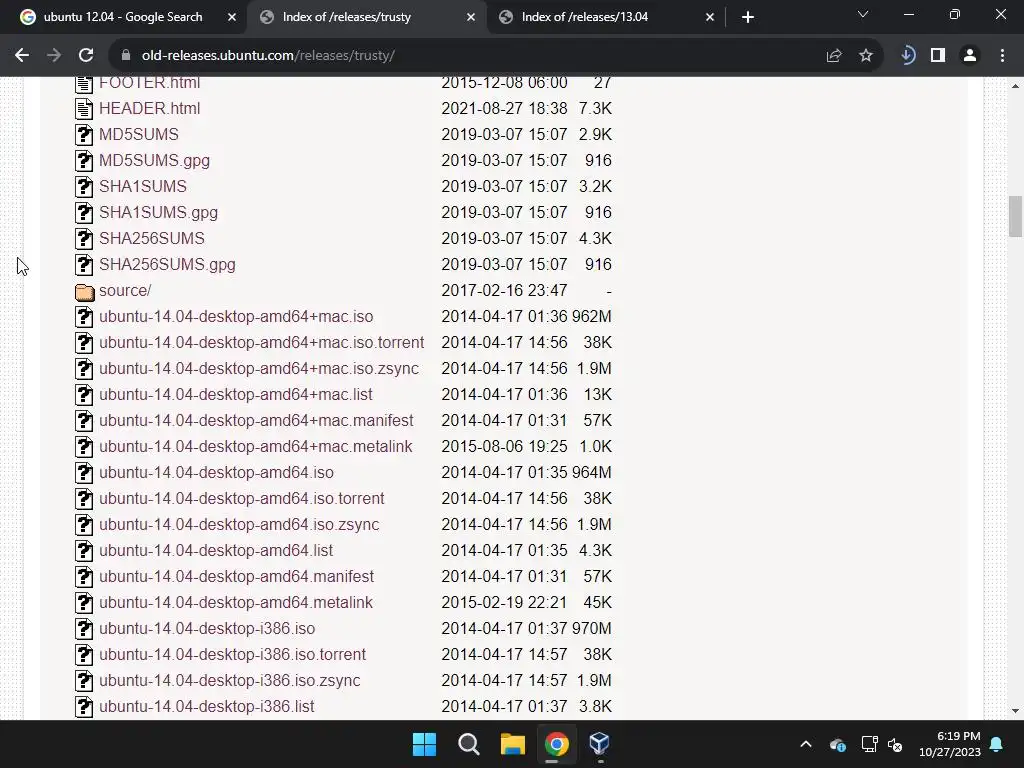Viewport: 1024px width, 768px height.
Task: Open the taskbar clock showing 6:19 PM
Action: click(x=950, y=744)
